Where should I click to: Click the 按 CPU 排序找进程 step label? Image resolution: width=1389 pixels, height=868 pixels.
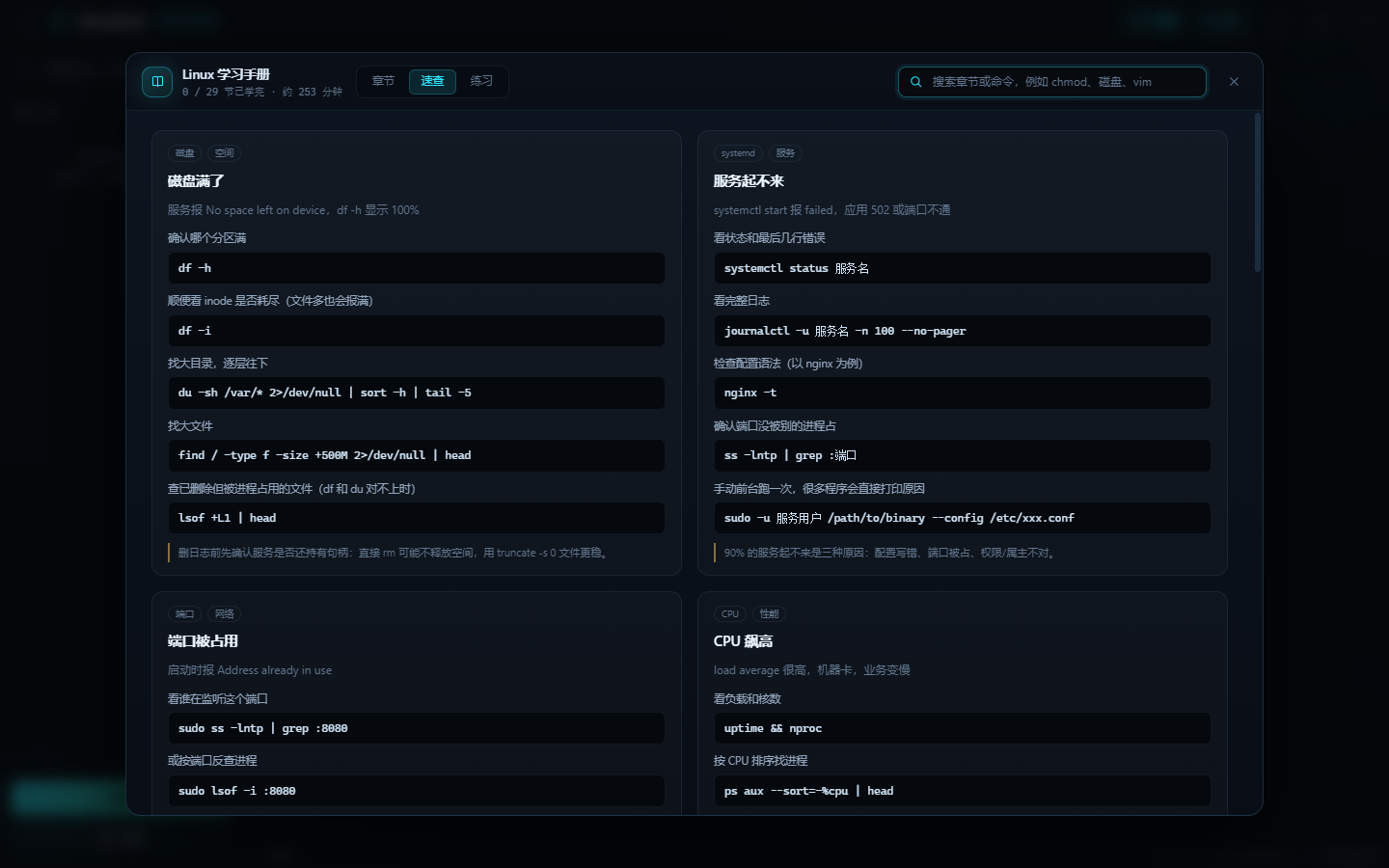pyautogui.click(x=761, y=761)
